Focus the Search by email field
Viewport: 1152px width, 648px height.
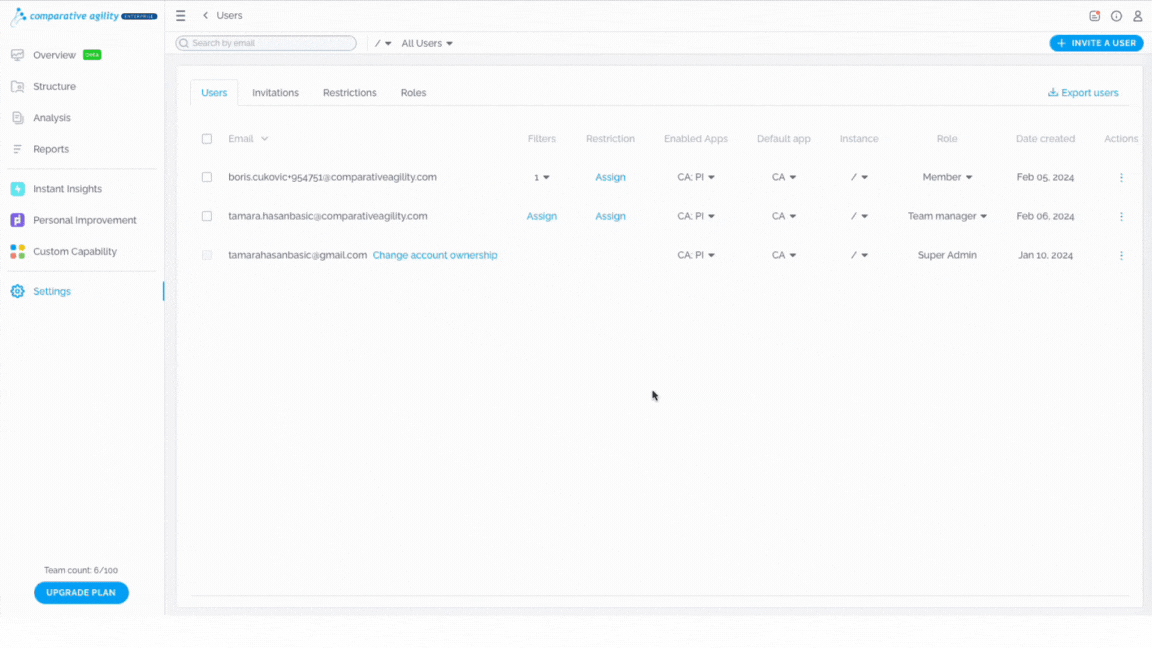coord(266,43)
